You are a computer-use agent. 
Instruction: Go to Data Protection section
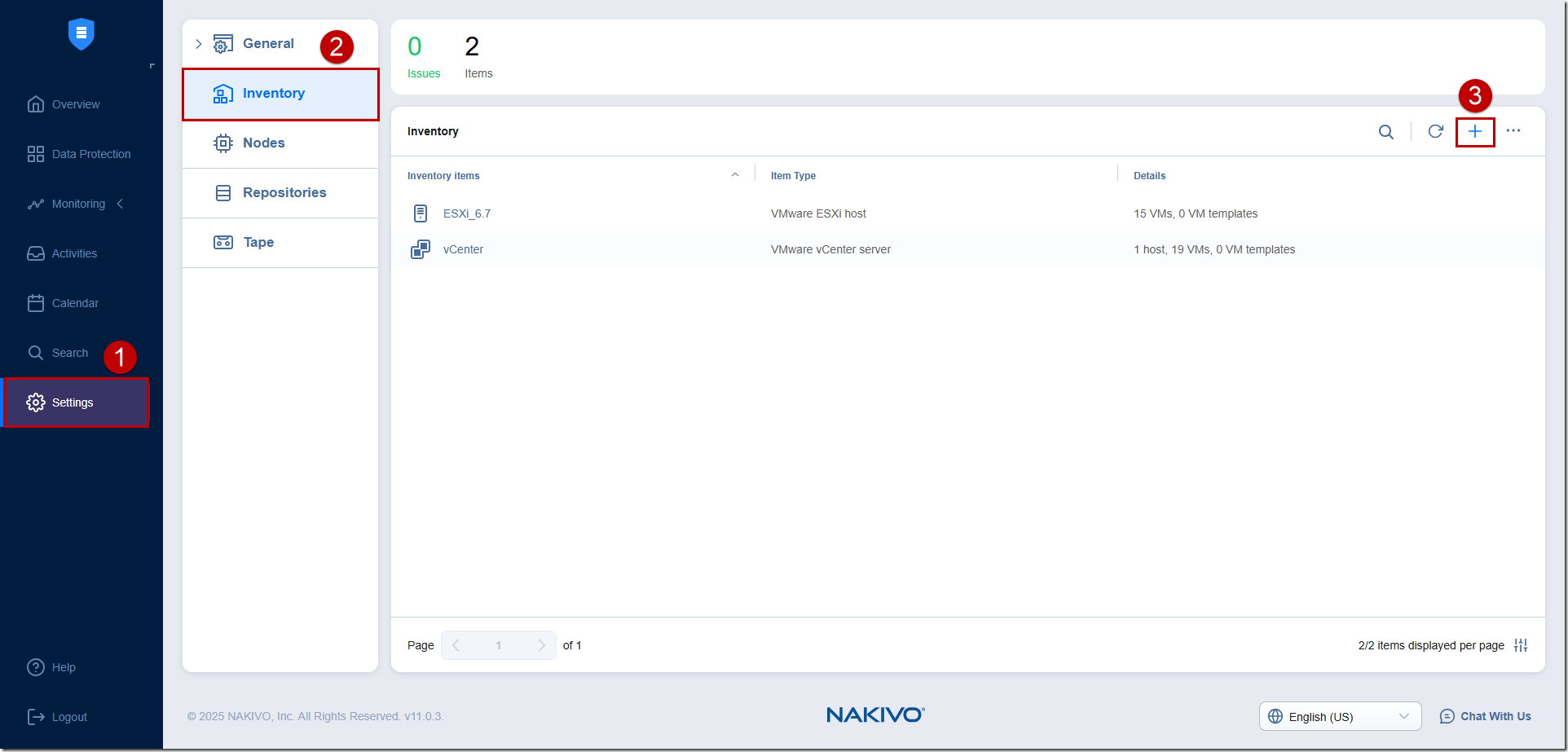91,154
